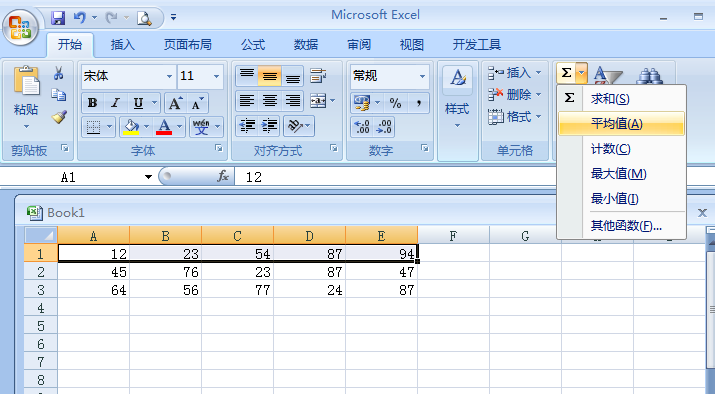Choose 求和(S) from the AutoSum menu

tap(621, 98)
